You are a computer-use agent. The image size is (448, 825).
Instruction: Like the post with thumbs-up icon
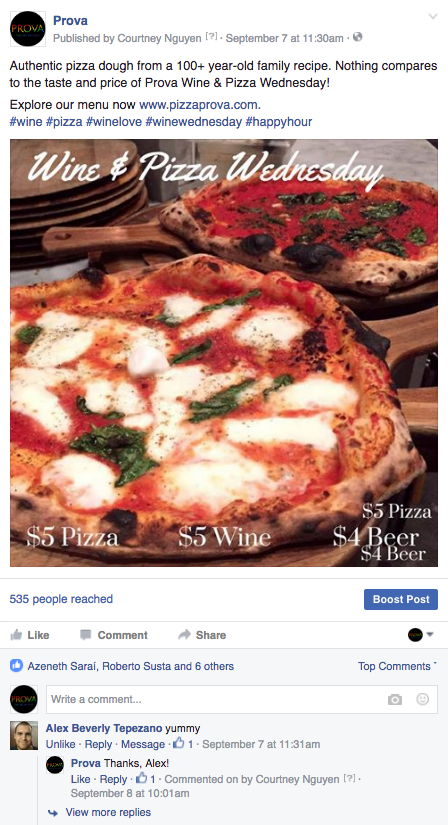pyautogui.click(x=30, y=635)
